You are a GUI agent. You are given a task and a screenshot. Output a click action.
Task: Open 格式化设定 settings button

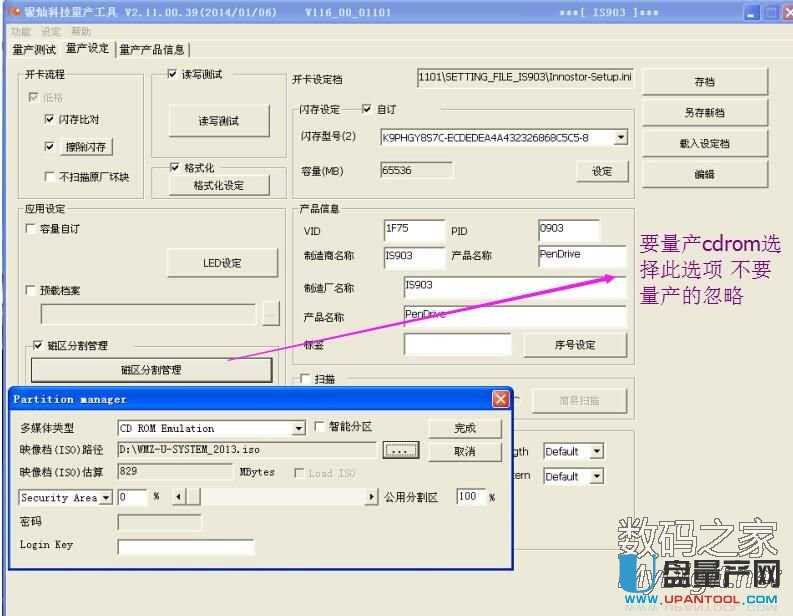point(218,185)
